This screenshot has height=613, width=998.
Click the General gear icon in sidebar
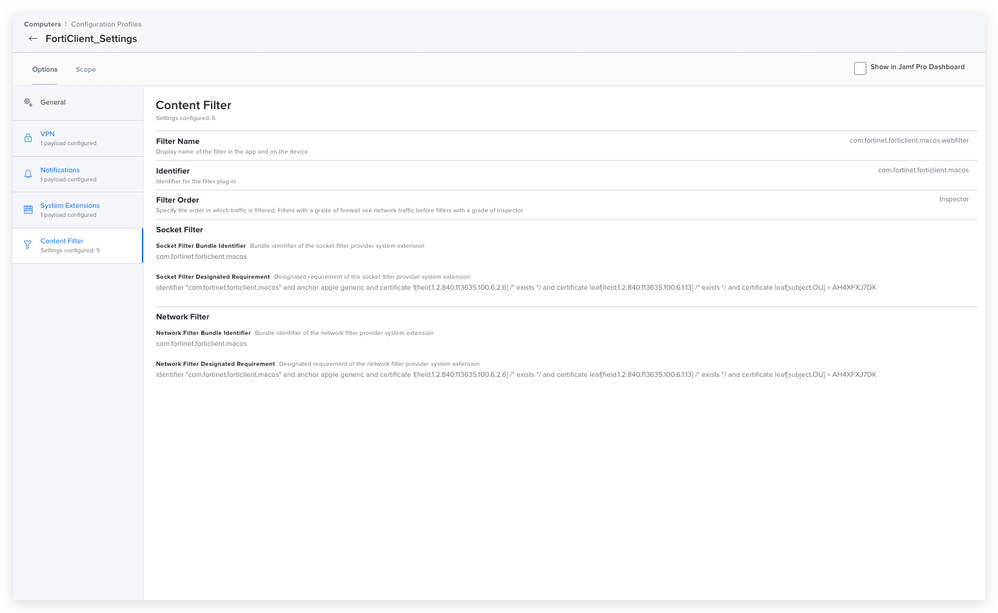point(28,102)
